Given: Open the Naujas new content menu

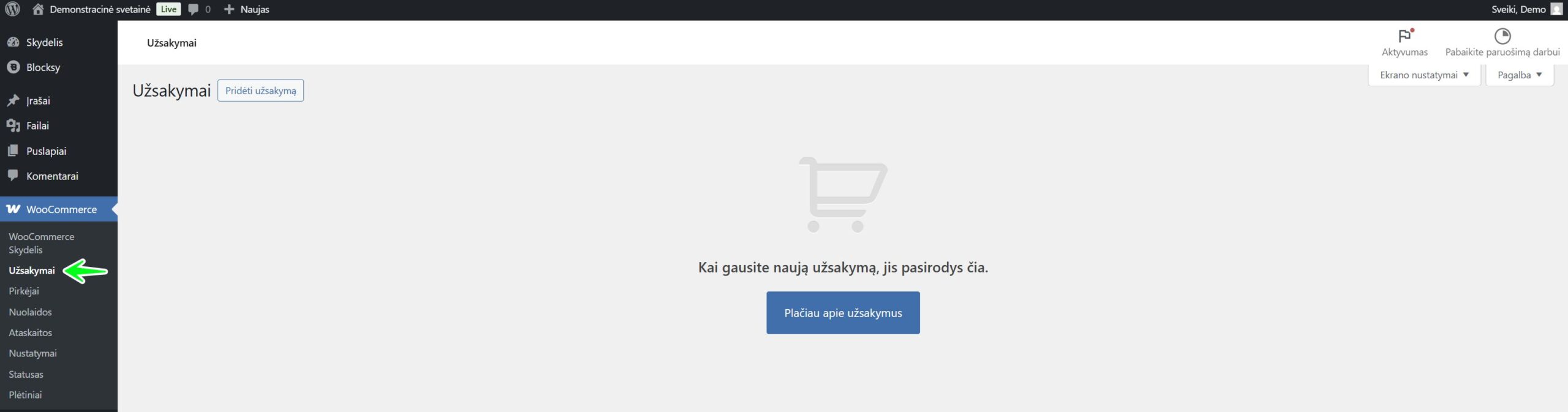Looking at the screenshot, I should tap(247, 9).
